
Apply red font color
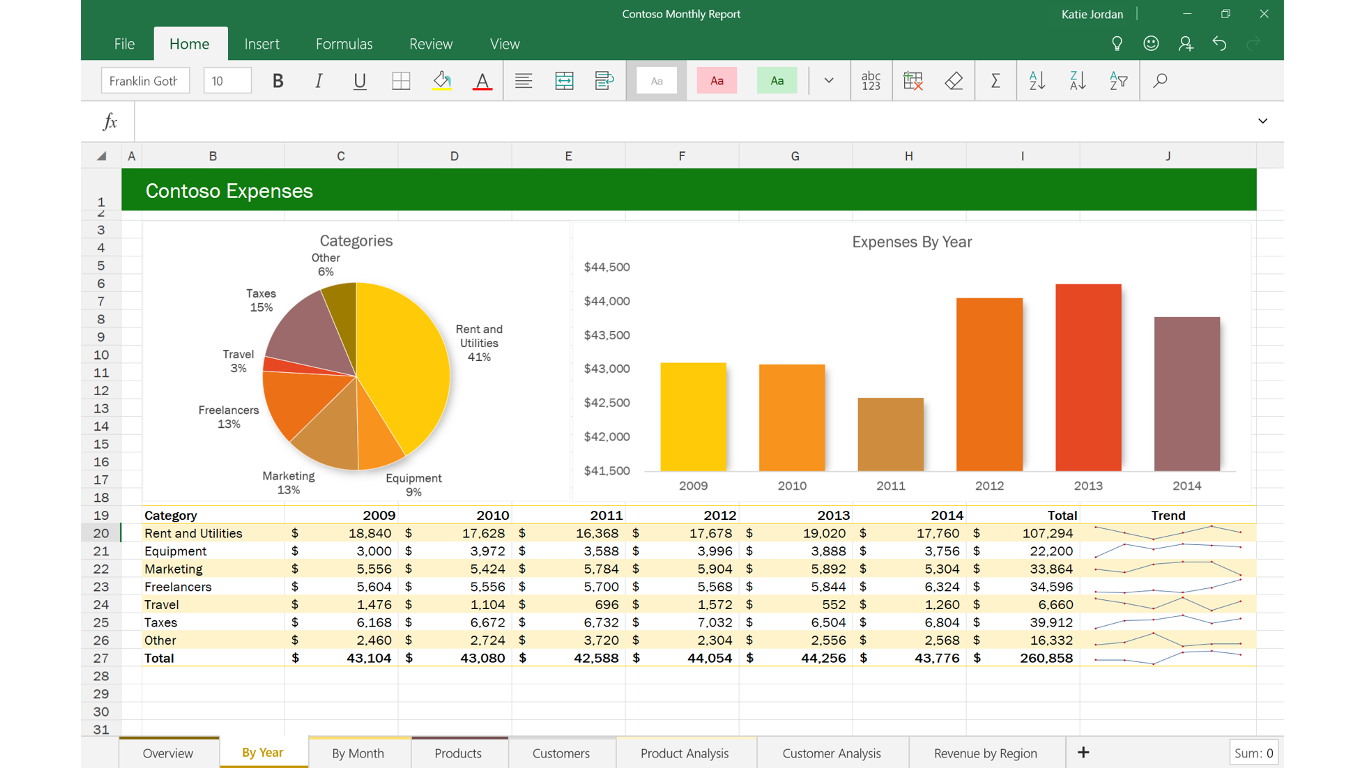[483, 80]
